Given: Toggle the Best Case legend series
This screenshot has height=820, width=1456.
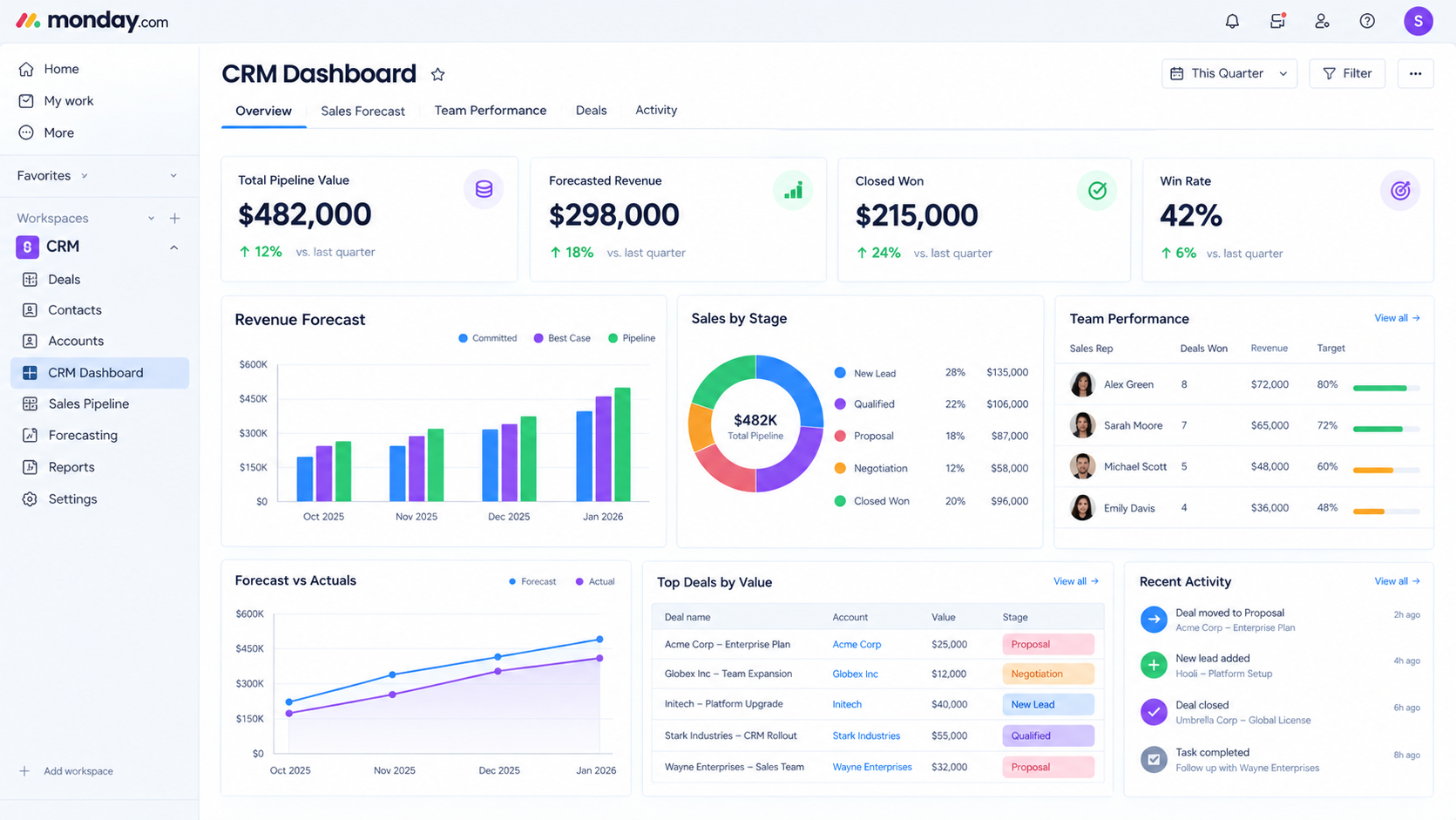Looking at the screenshot, I should [562, 338].
